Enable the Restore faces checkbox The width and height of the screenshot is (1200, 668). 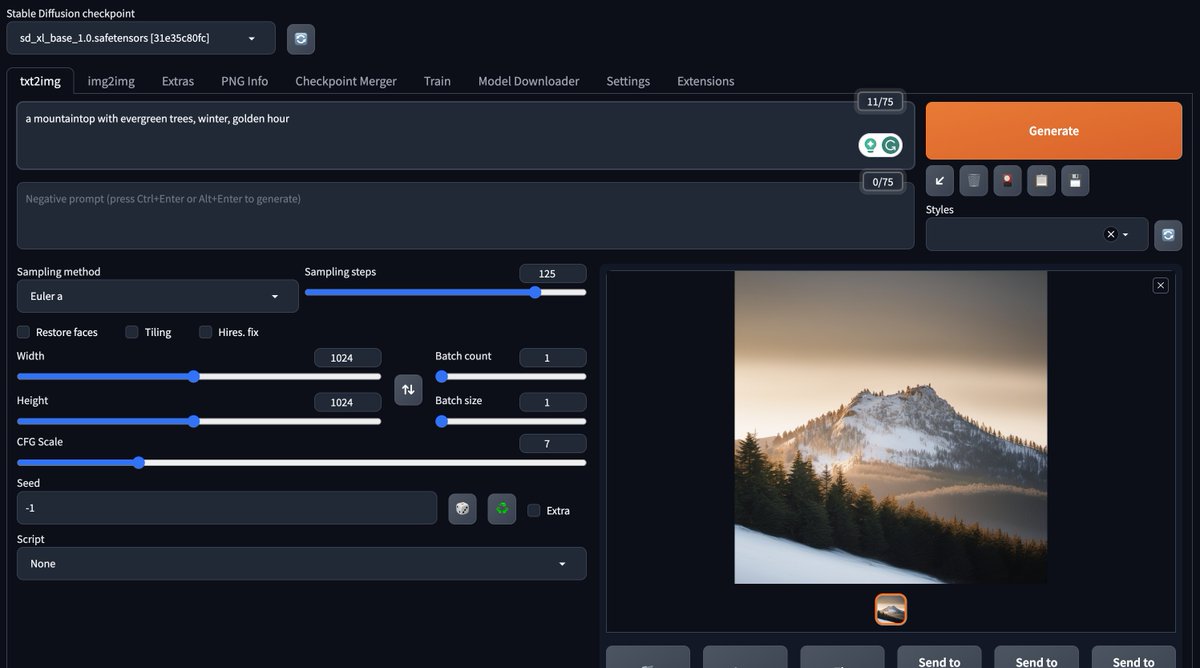coord(23,331)
